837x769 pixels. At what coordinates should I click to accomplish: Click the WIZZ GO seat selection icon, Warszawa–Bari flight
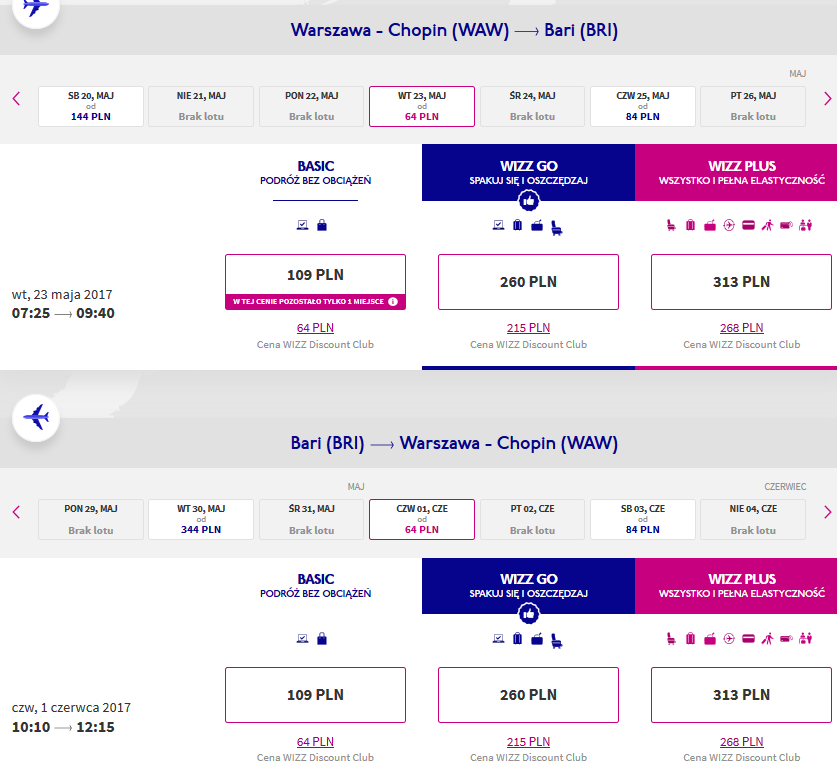click(x=556, y=228)
